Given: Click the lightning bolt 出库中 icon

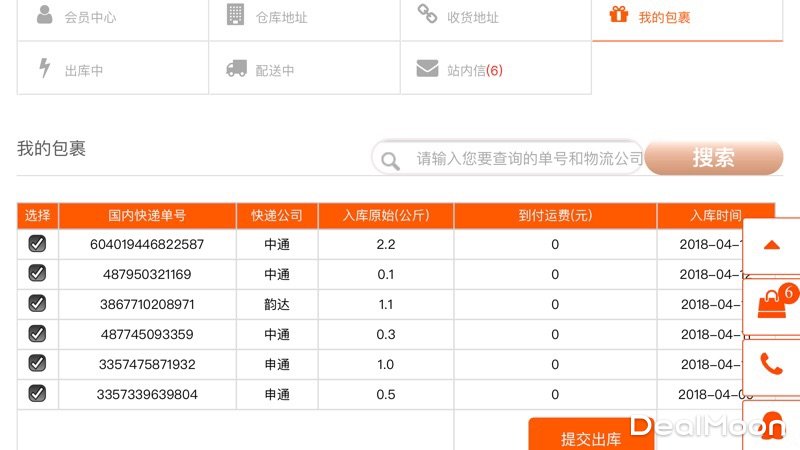Looking at the screenshot, I should coord(44,69).
